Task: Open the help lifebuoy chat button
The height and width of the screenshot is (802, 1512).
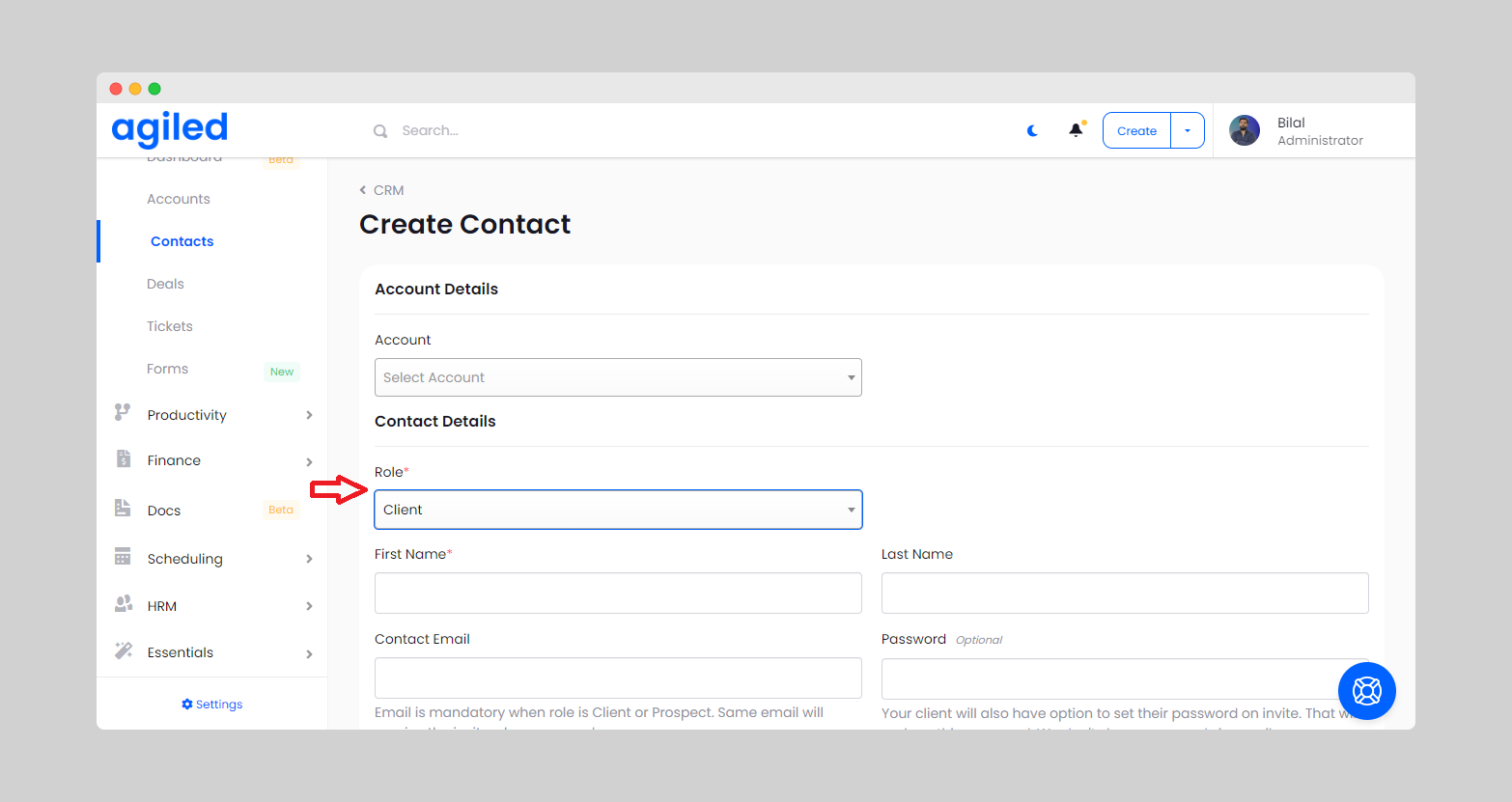Action: [x=1366, y=690]
